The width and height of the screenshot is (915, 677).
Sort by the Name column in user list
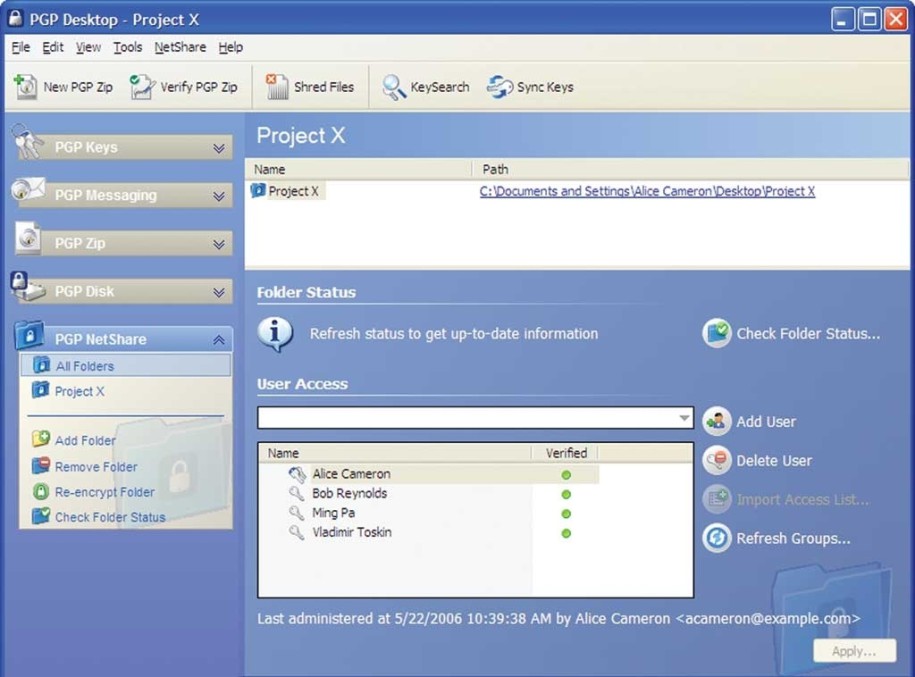click(395, 453)
